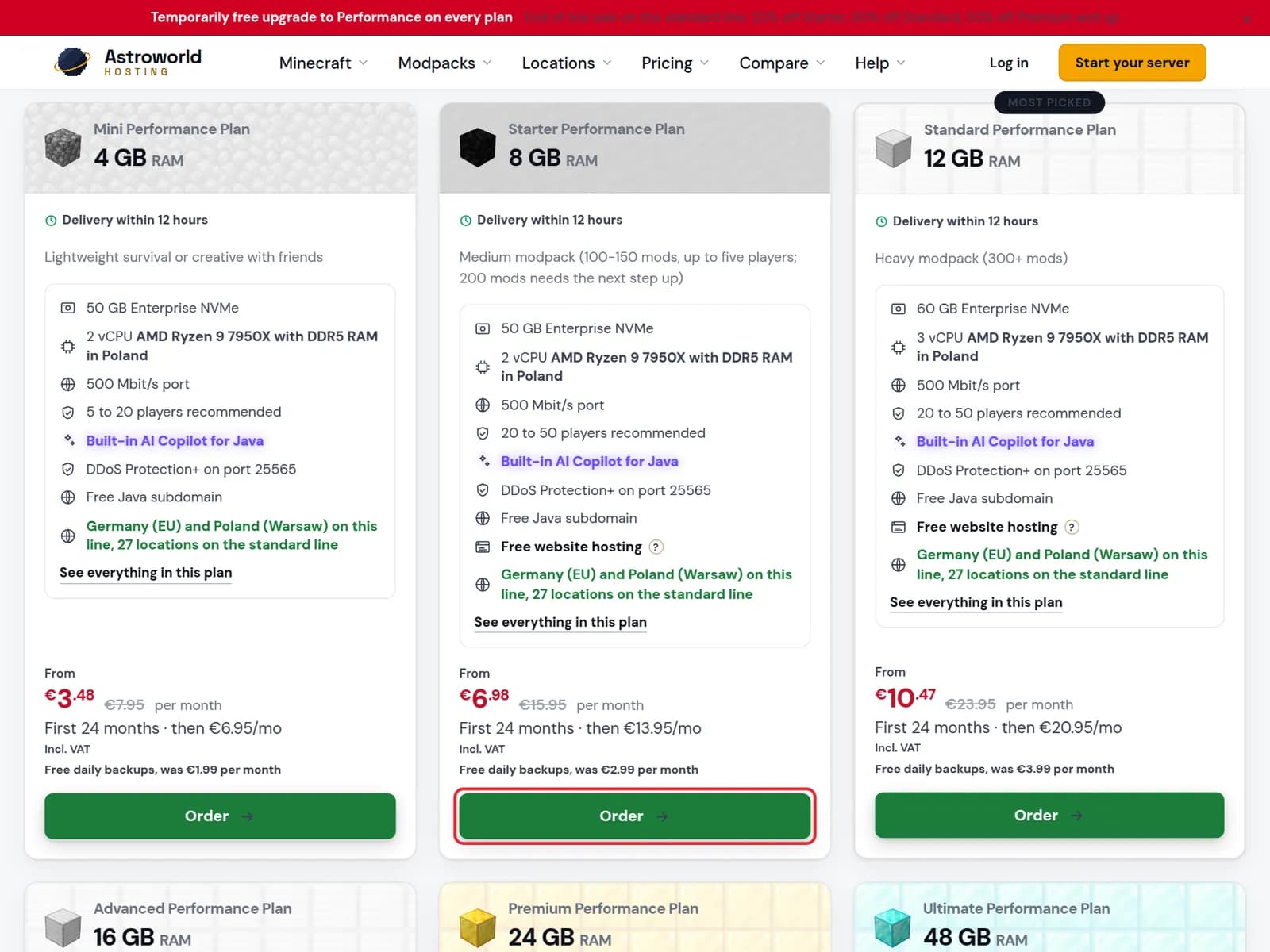Click the cobblestone block icon on Mini Performance Plan
Viewport: 1270px width, 952px height.
click(x=63, y=148)
